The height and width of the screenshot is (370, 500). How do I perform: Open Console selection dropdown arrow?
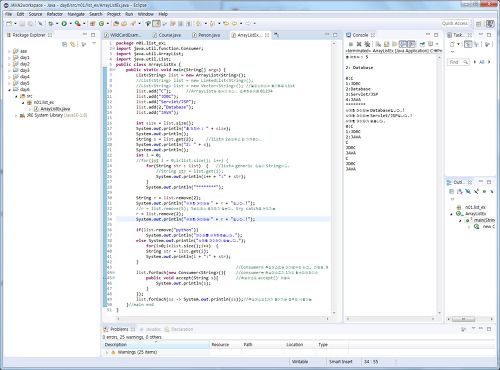point(436,44)
